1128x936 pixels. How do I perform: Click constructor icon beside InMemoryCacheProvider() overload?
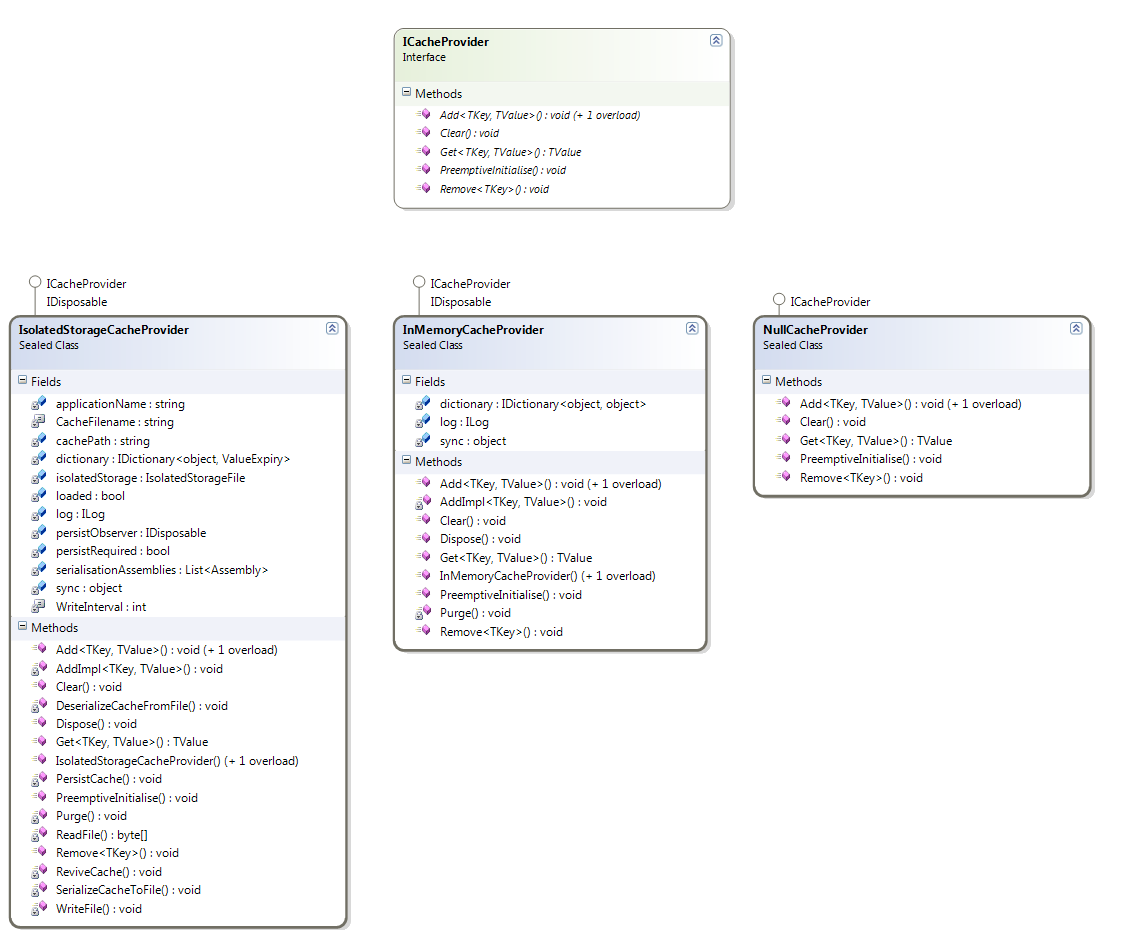423,576
